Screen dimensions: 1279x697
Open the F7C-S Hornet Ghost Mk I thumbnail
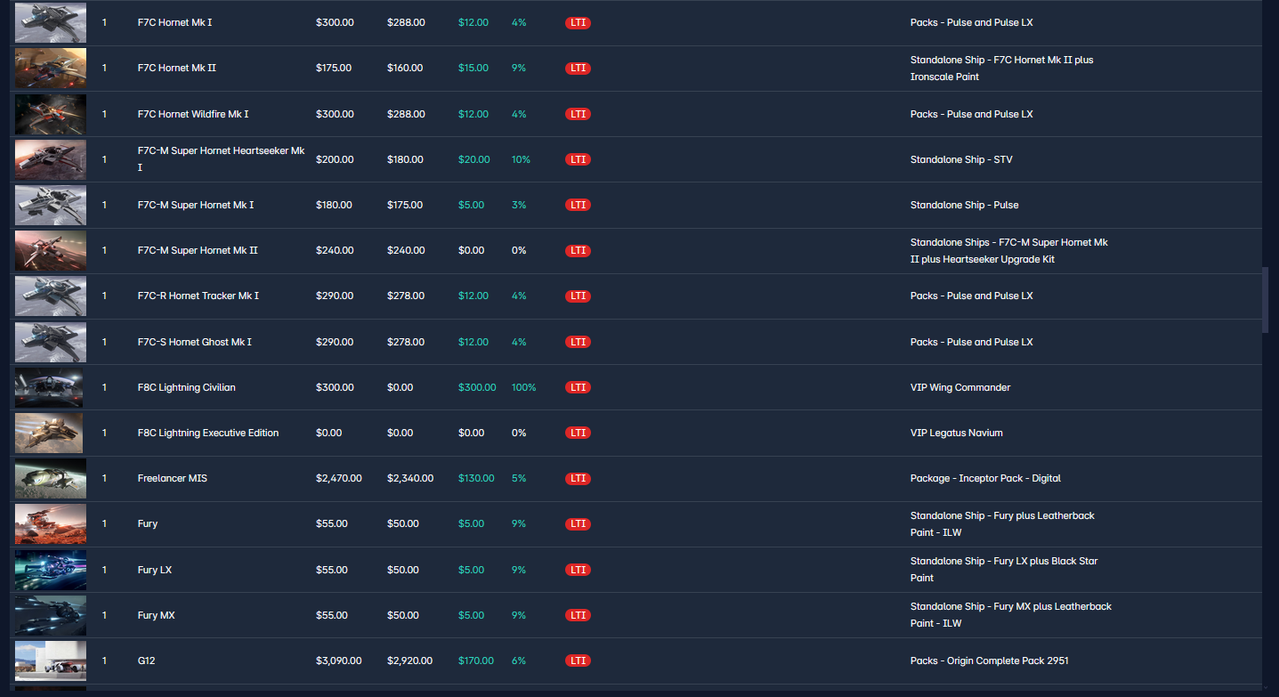[x=50, y=342]
